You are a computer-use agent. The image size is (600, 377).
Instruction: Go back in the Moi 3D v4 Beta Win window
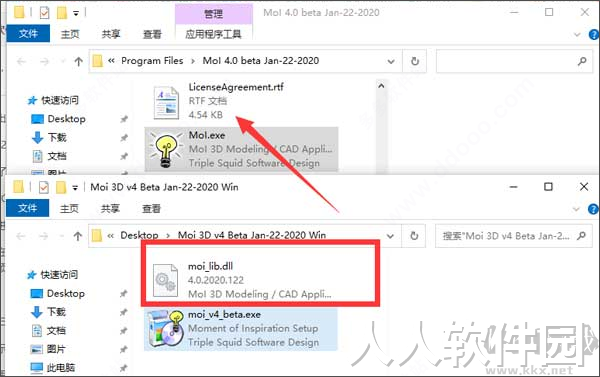click(21, 236)
